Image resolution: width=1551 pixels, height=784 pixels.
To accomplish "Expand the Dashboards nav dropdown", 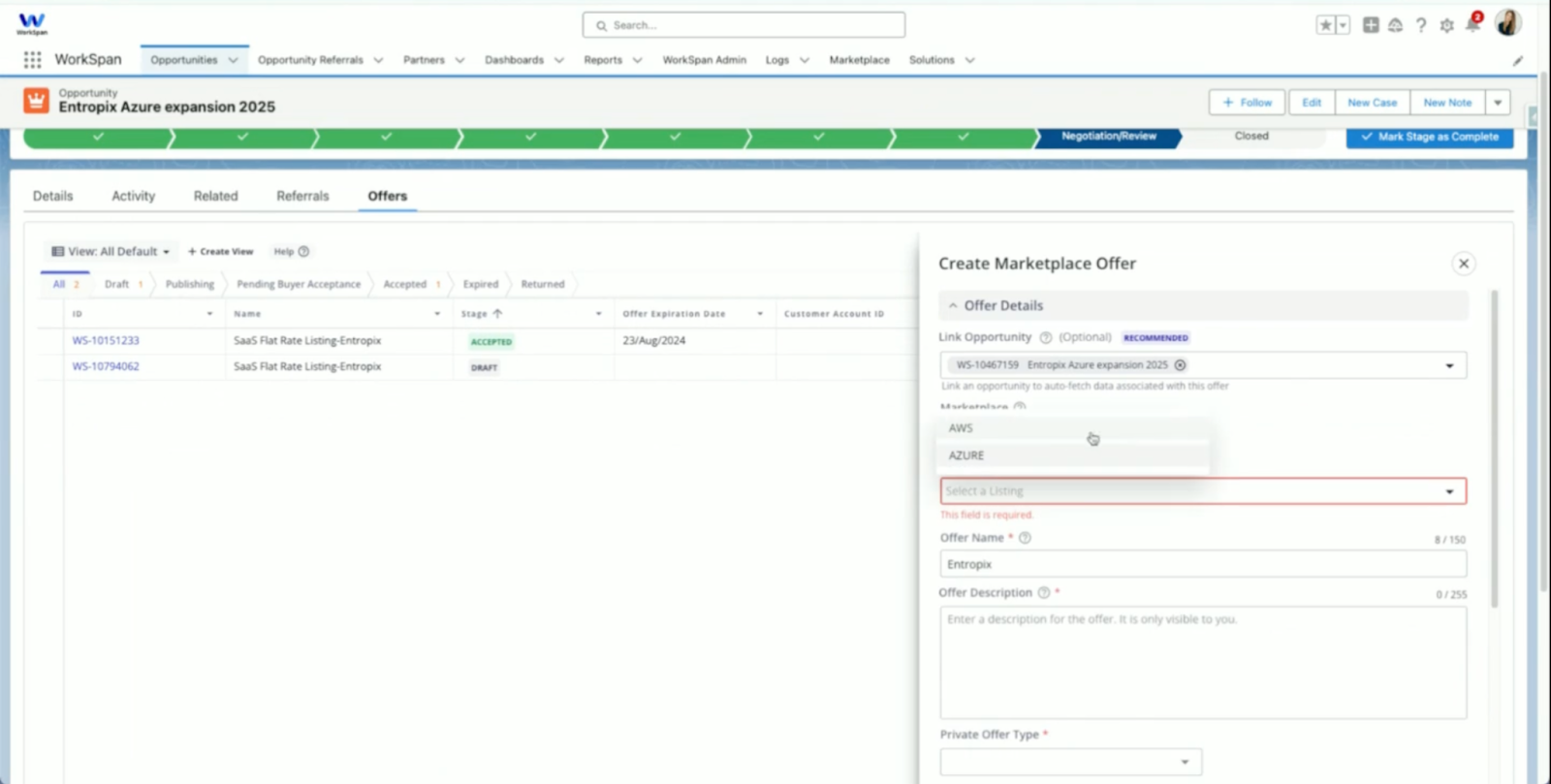I will click(559, 60).
